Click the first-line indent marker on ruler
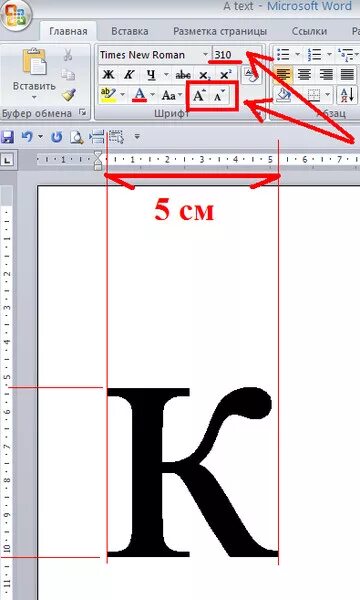360x600 pixels. click(98, 155)
